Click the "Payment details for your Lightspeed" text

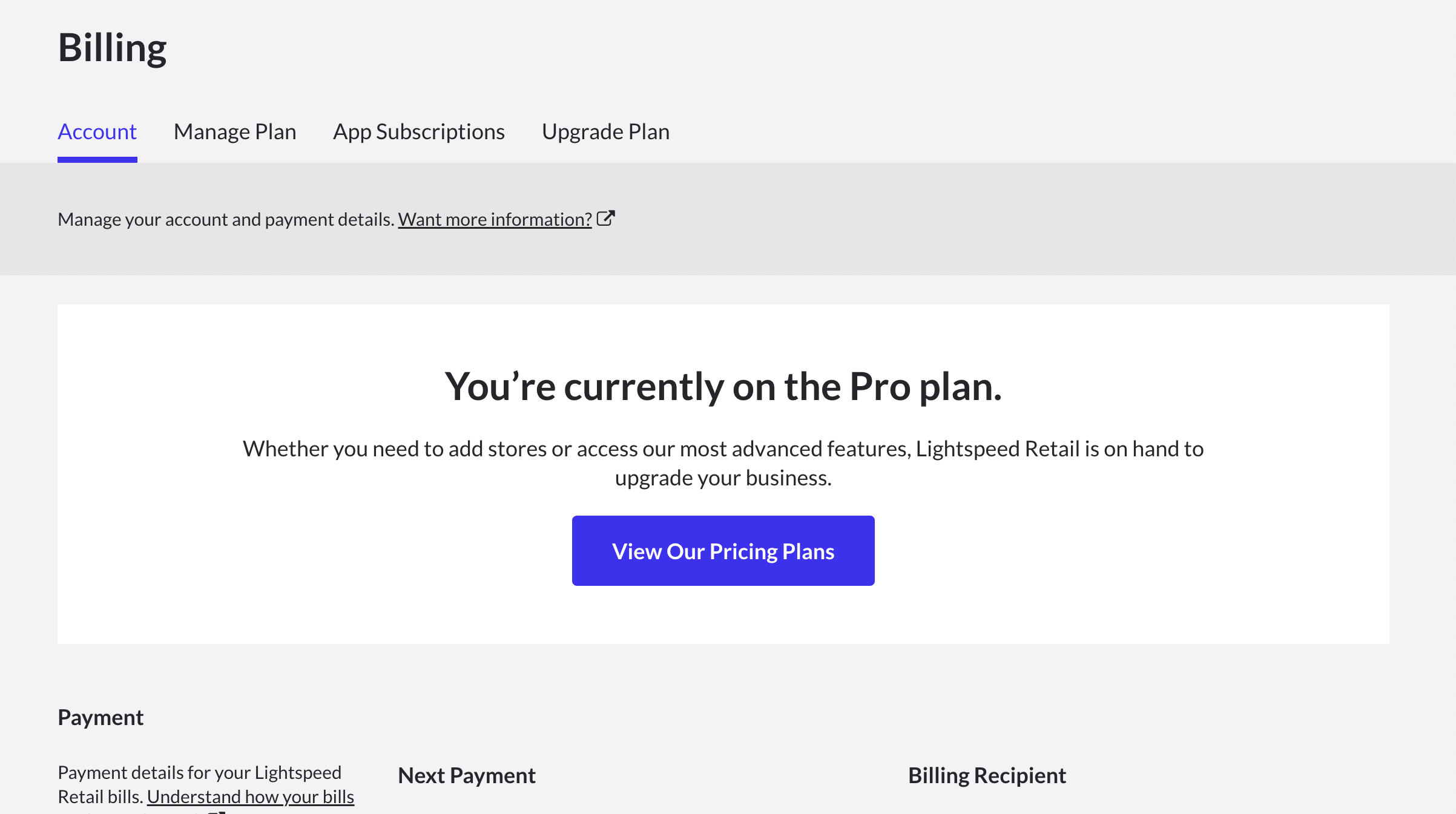(x=199, y=773)
